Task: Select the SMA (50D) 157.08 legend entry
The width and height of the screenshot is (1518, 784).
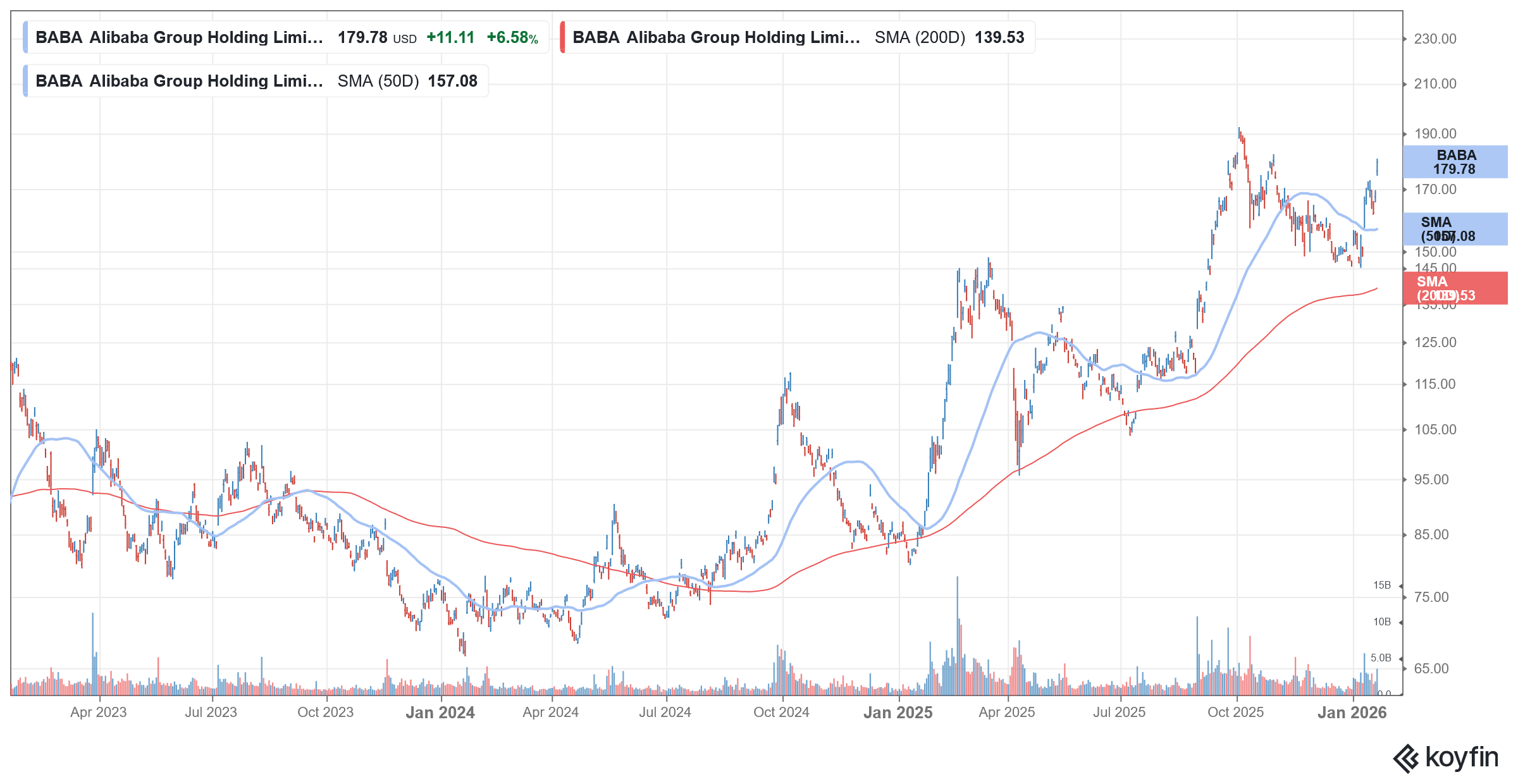Action: coord(256,81)
